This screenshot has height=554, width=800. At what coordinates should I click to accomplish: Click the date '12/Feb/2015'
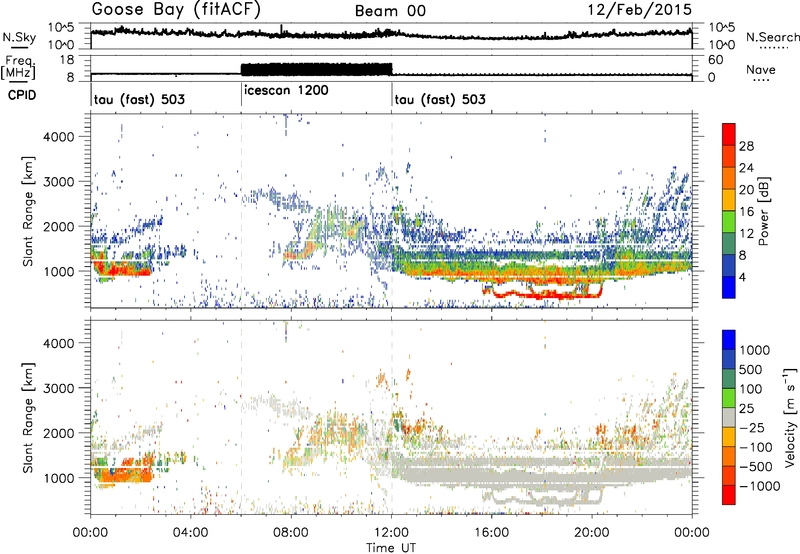[x=639, y=10]
